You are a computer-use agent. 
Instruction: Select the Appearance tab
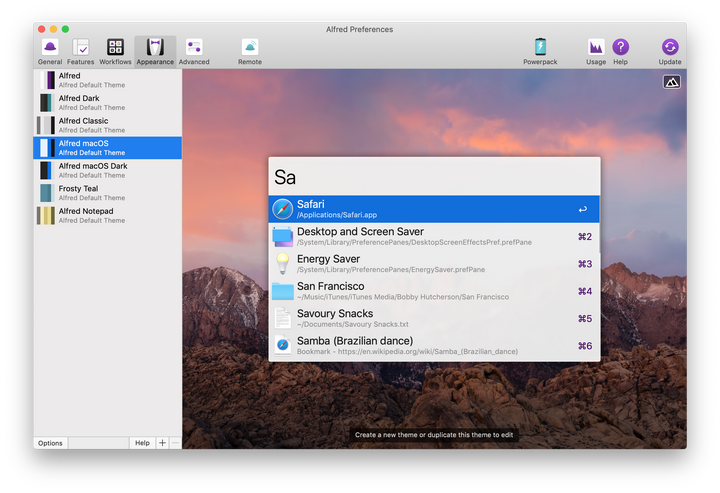pyautogui.click(x=155, y=50)
